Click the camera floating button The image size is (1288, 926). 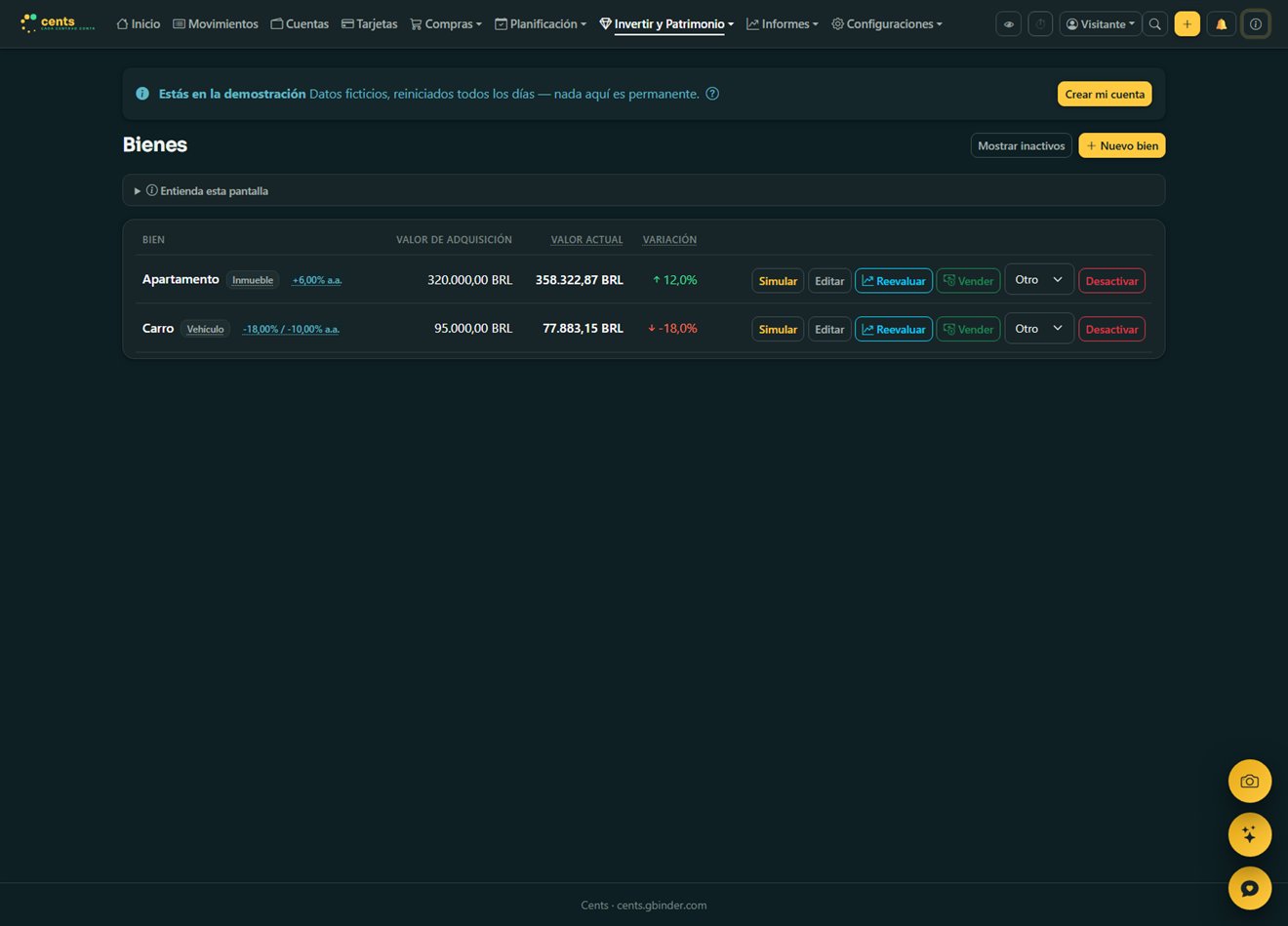click(x=1250, y=782)
